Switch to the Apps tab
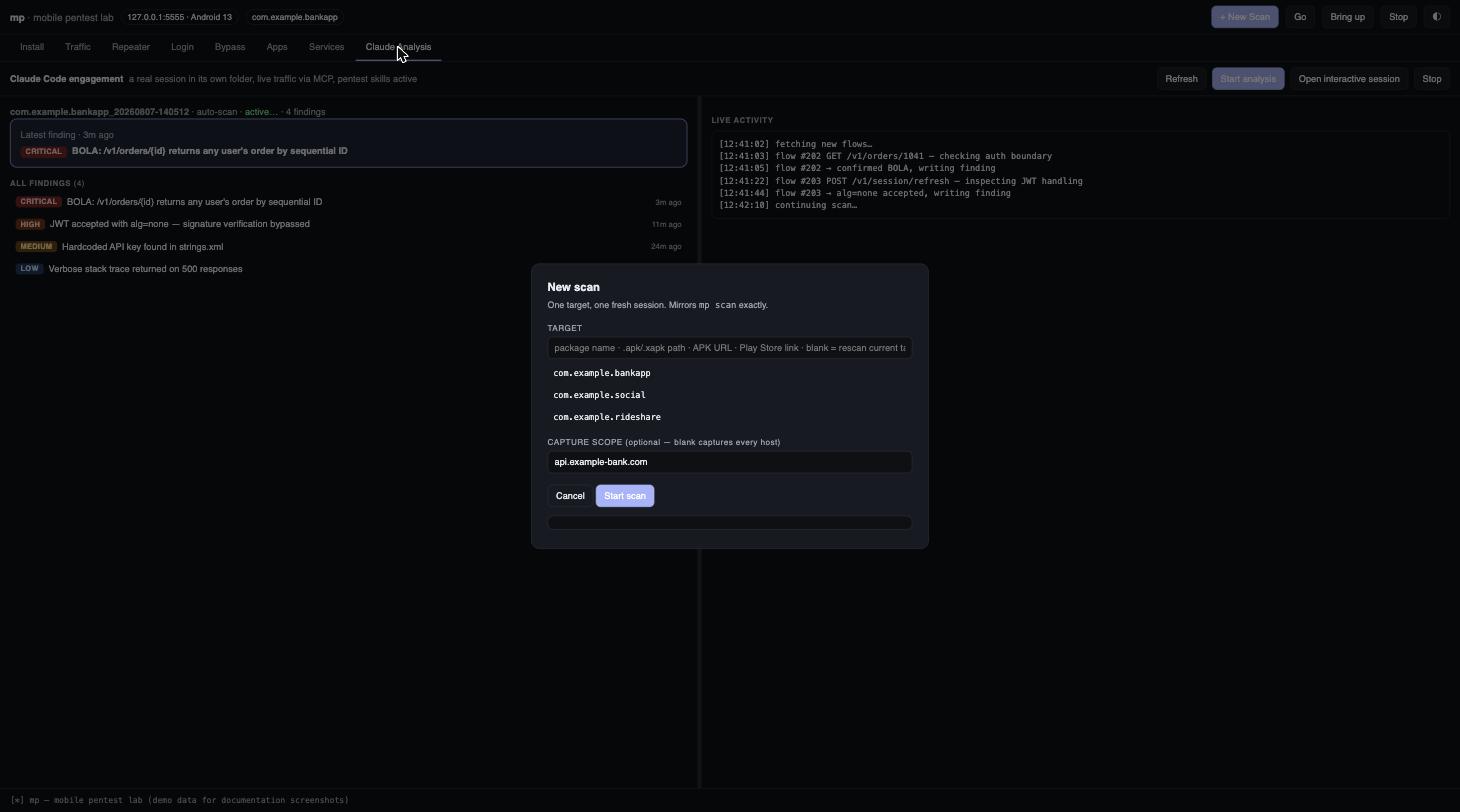Image resolution: width=1460 pixels, height=812 pixels. point(277,47)
